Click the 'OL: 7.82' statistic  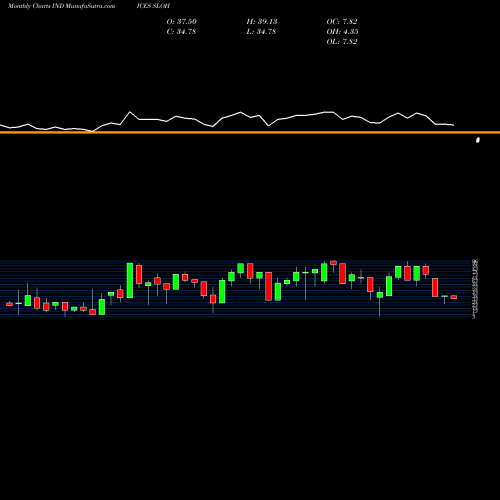coord(342,41)
